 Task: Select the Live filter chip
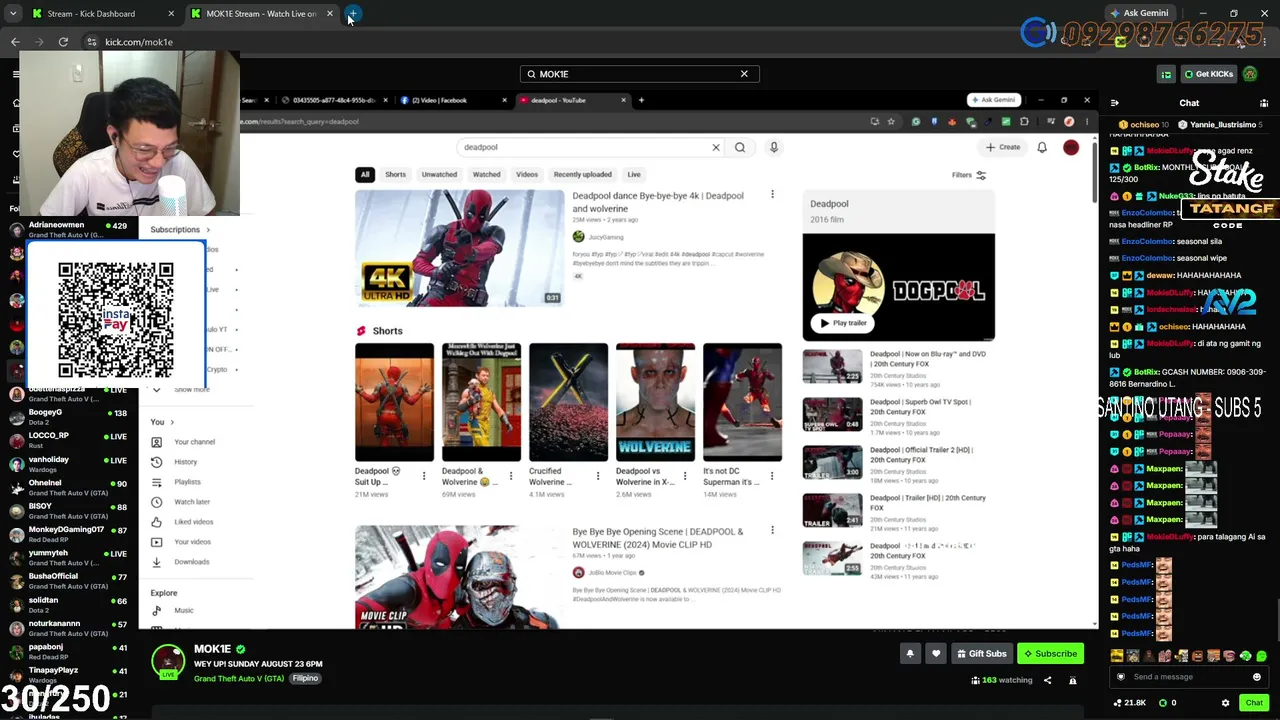(634, 175)
